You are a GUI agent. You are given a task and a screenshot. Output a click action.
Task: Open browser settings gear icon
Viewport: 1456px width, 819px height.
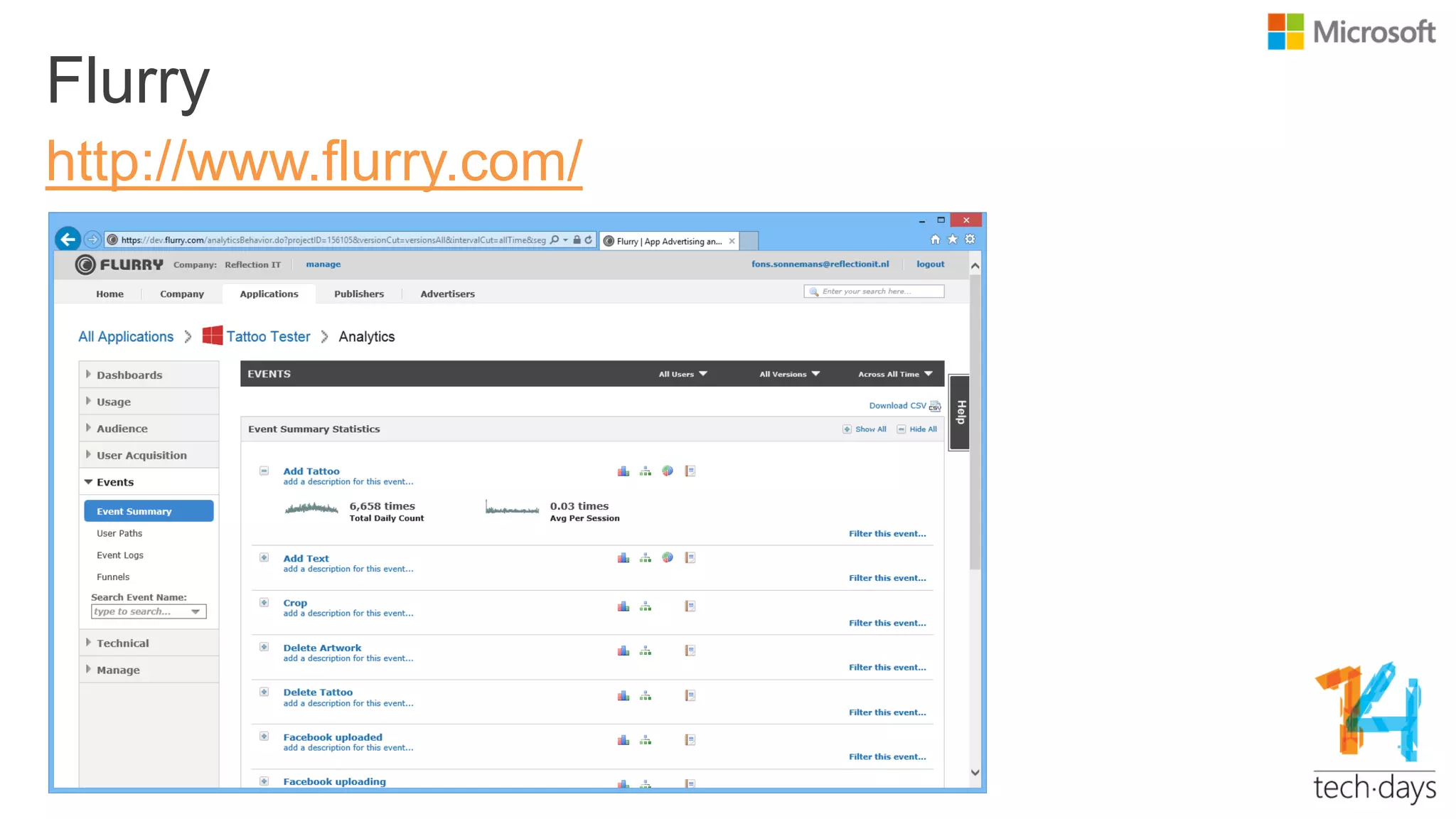[x=970, y=240]
